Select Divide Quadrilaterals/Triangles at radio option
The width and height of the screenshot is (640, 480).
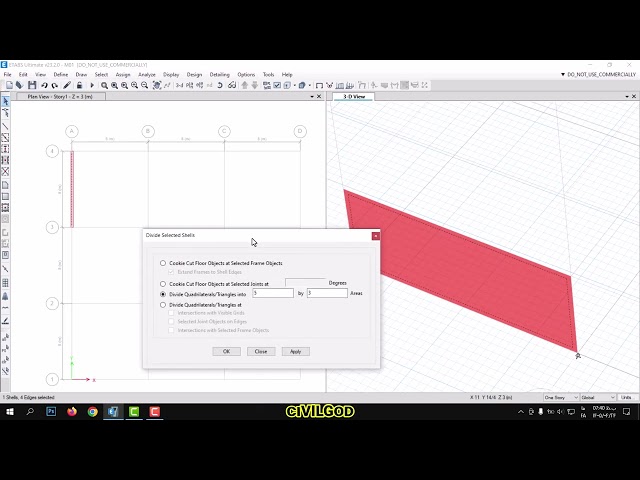tap(163, 304)
